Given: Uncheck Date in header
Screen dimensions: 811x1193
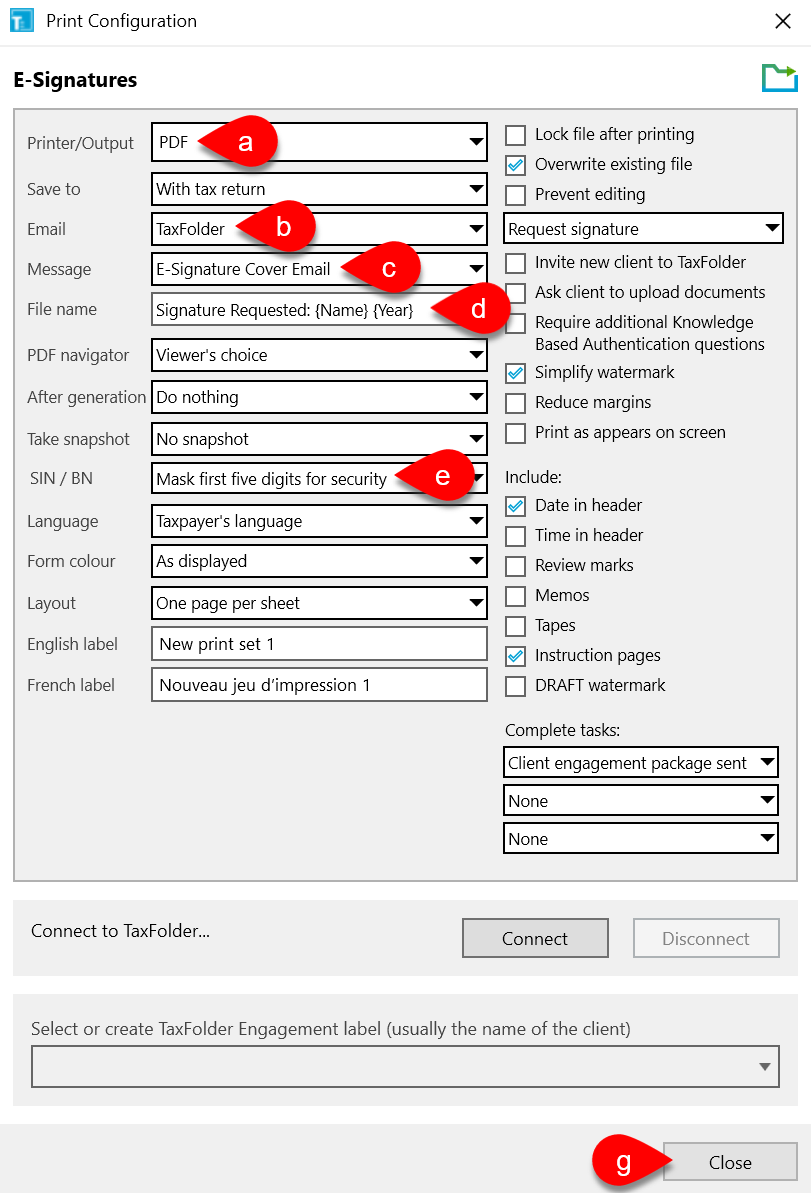Looking at the screenshot, I should tap(516, 506).
